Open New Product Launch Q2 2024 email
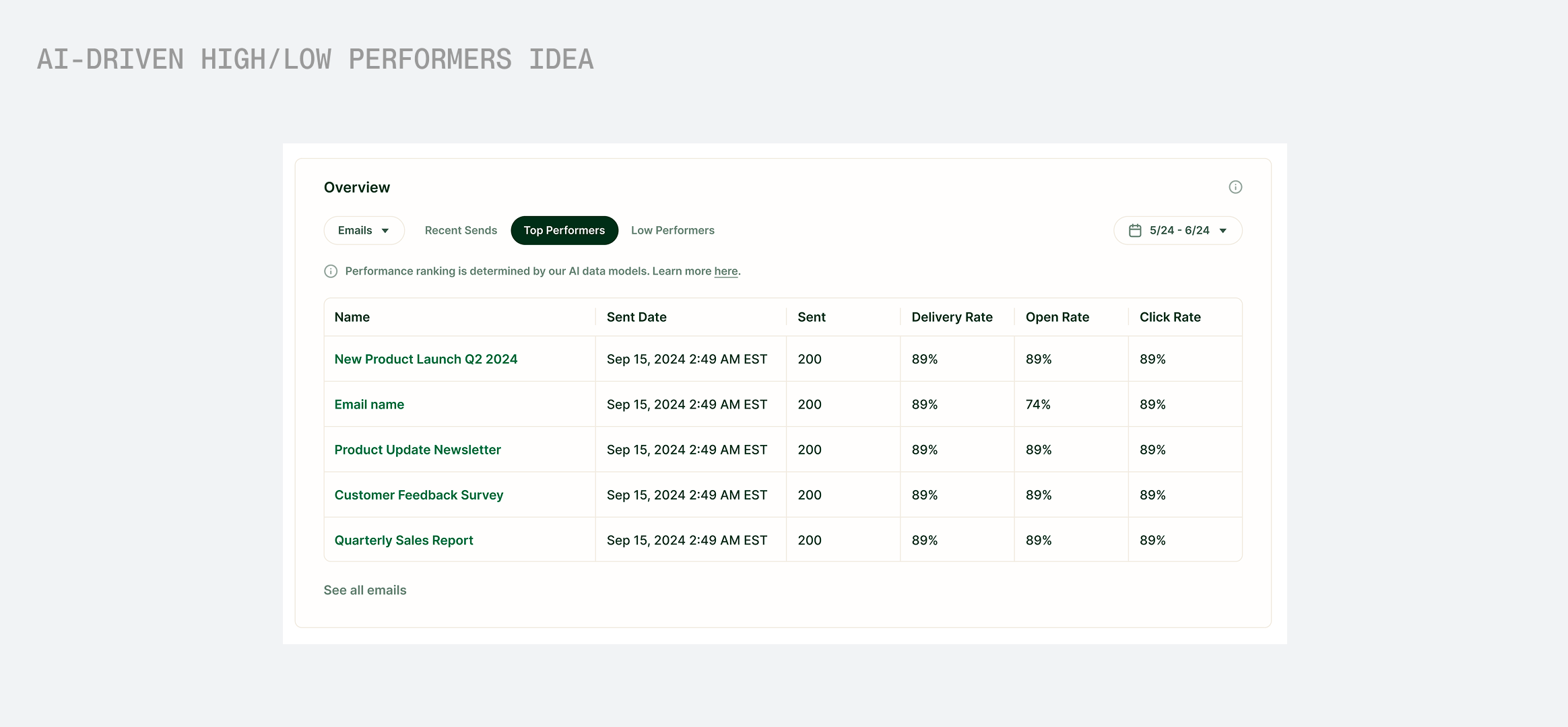This screenshot has width=1568, height=727. coord(426,359)
